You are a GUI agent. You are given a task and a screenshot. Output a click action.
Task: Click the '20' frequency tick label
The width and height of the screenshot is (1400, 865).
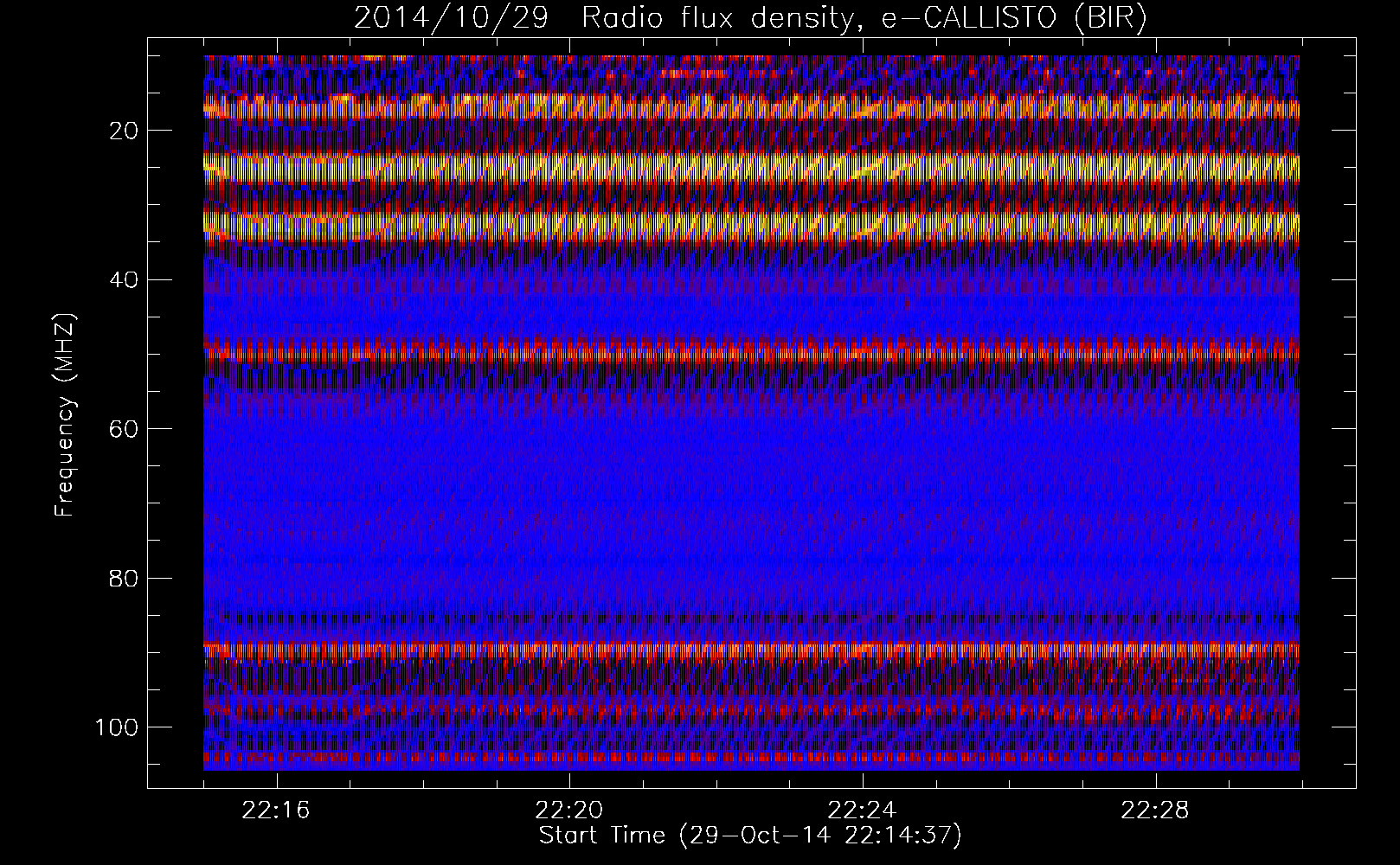coord(125,131)
